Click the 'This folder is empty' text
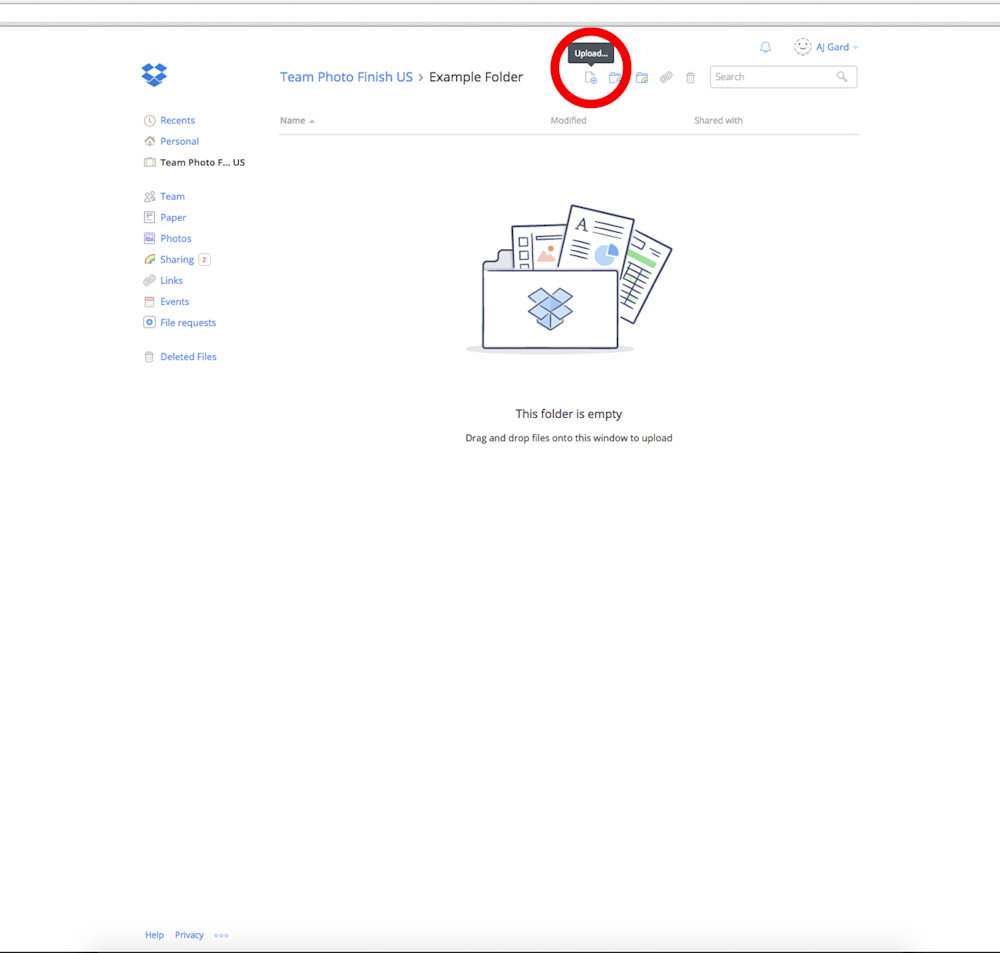1000x953 pixels. (x=569, y=414)
